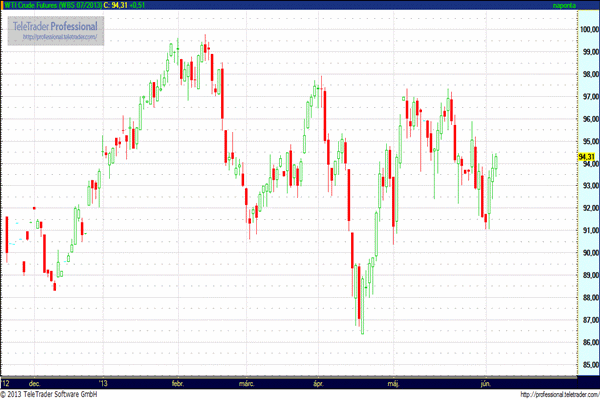
Task: Click the candlestick icon beside the WTI title
Action: [x=4, y=5]
